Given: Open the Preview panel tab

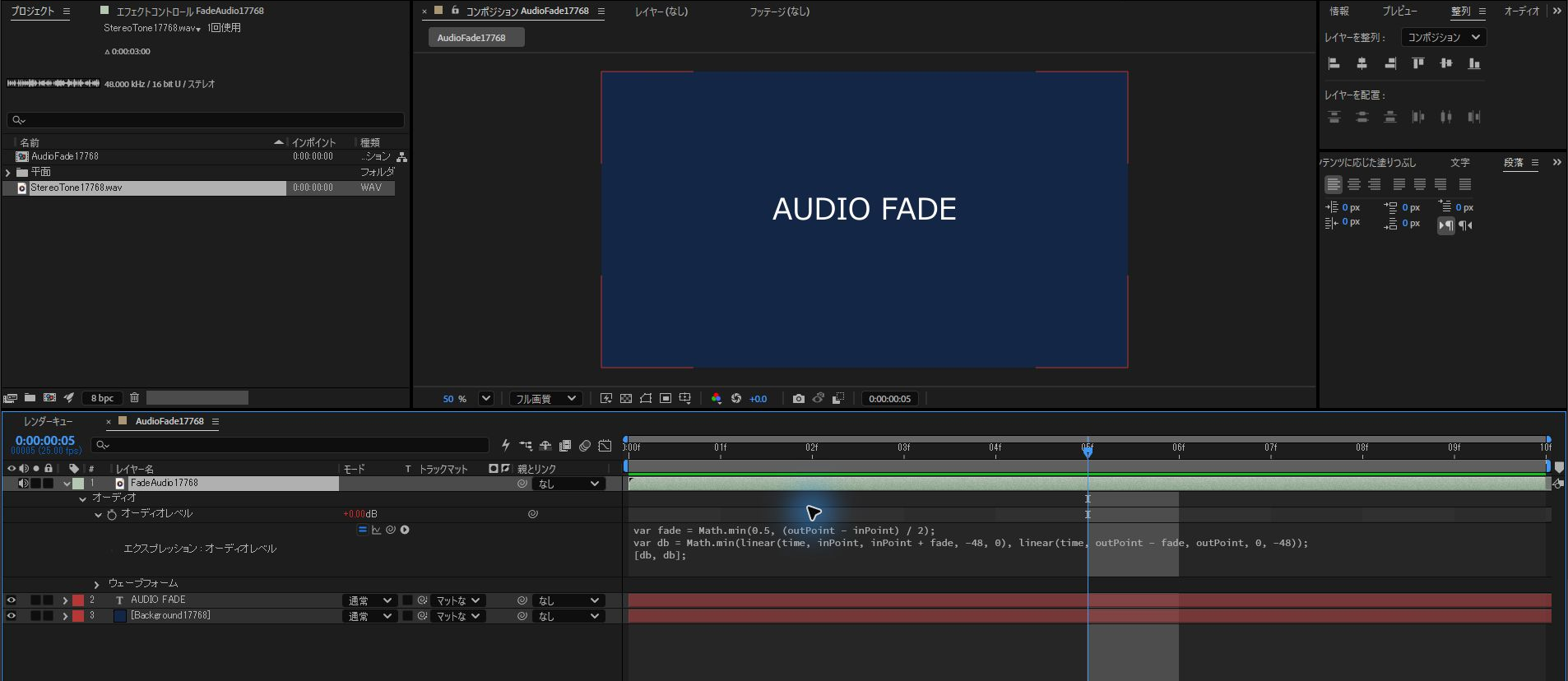Looking at the screenshot, I should pos(1399,11).
